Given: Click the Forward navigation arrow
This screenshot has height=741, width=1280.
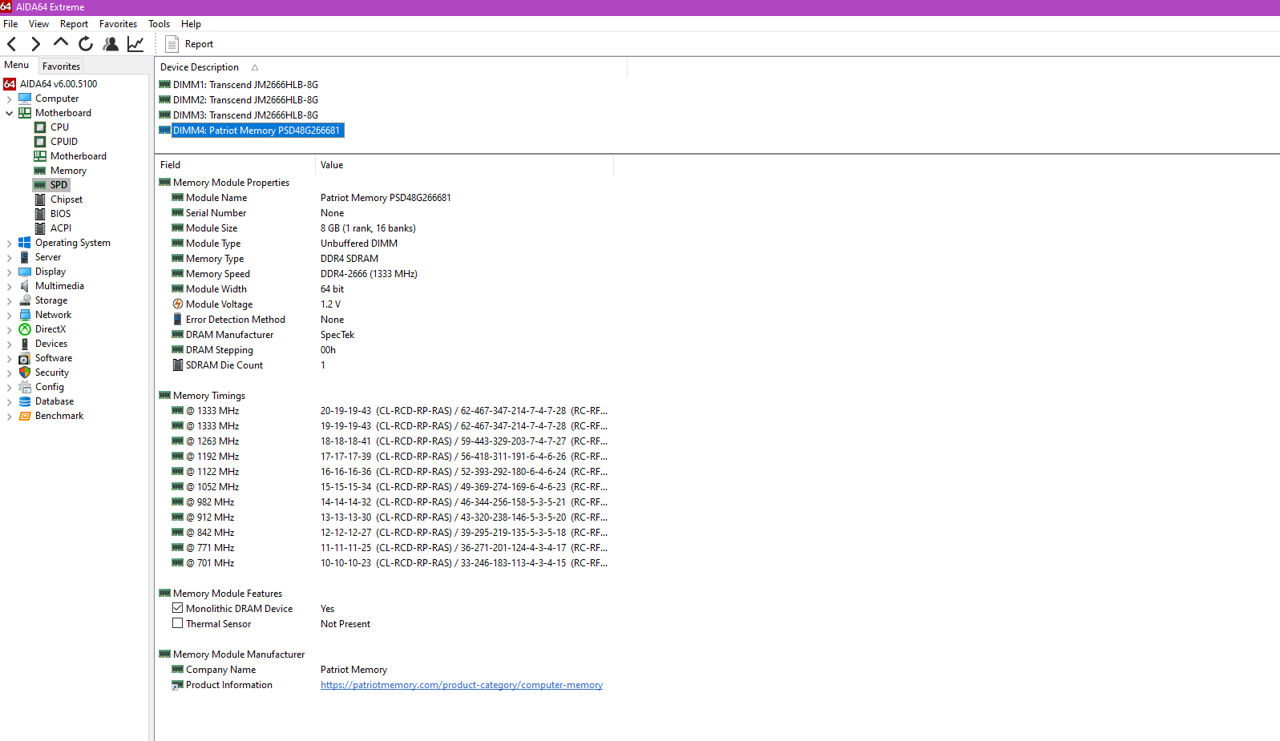Looking at the screenshot, I should [x=36, y=44].
